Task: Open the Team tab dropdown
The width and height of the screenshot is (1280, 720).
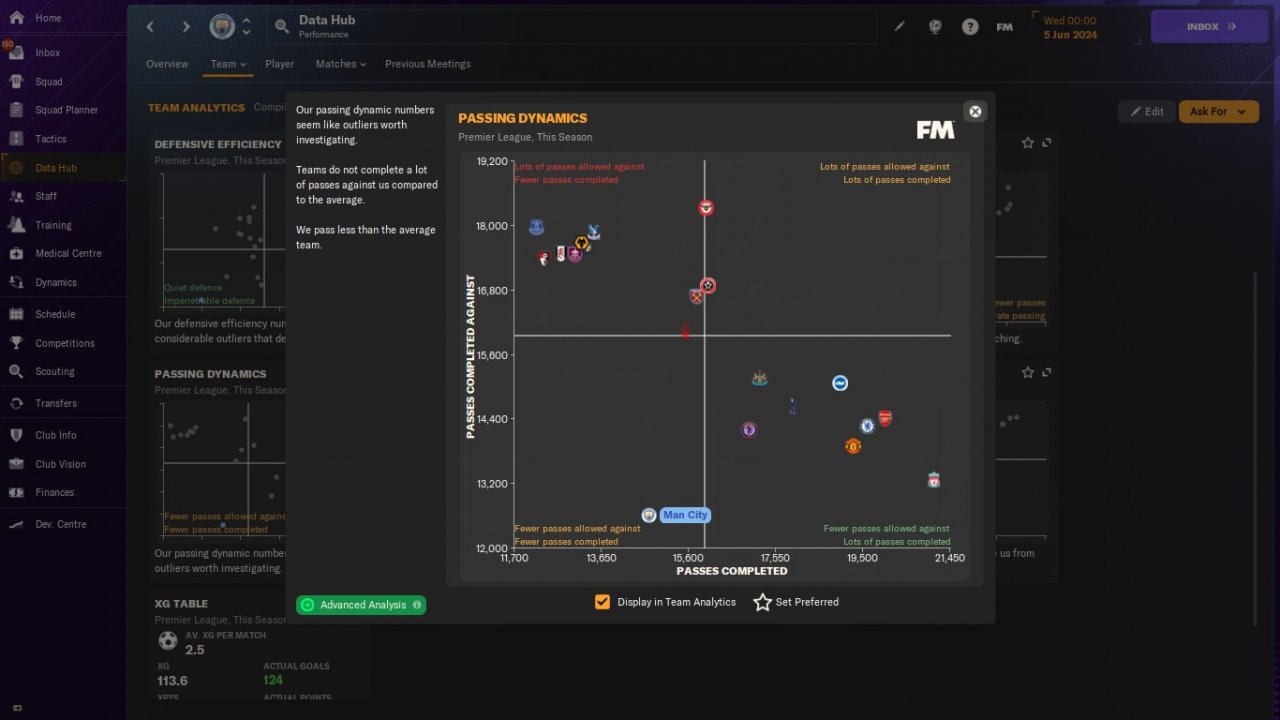Action: tap(228, 64)
